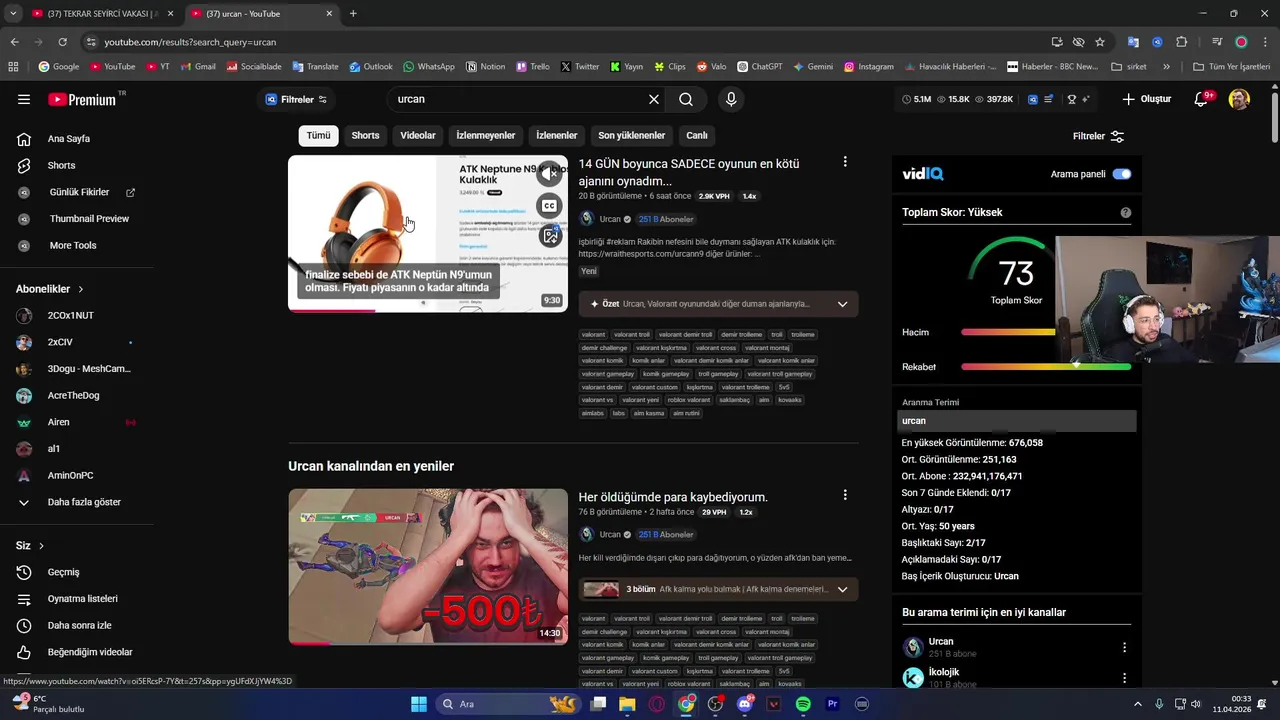1280x720 pixels.
Task: Open options for İkolojik channel in vidIQ panel
Action: (1124, 678)
